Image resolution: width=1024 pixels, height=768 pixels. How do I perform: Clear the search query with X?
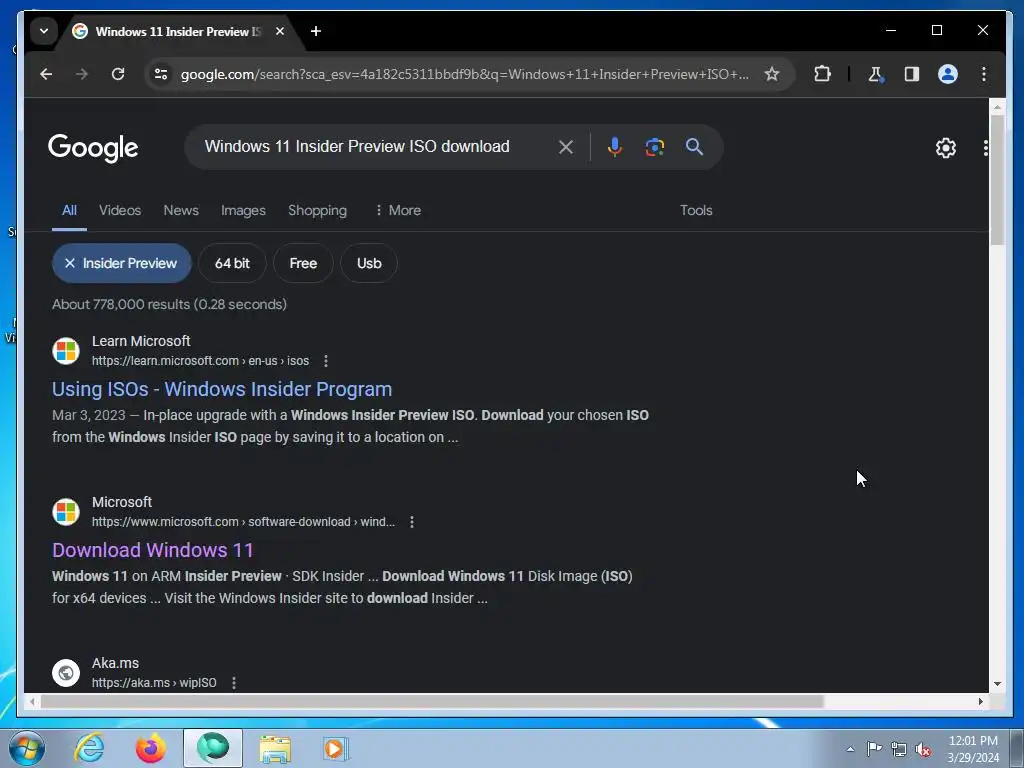(566, 147)
